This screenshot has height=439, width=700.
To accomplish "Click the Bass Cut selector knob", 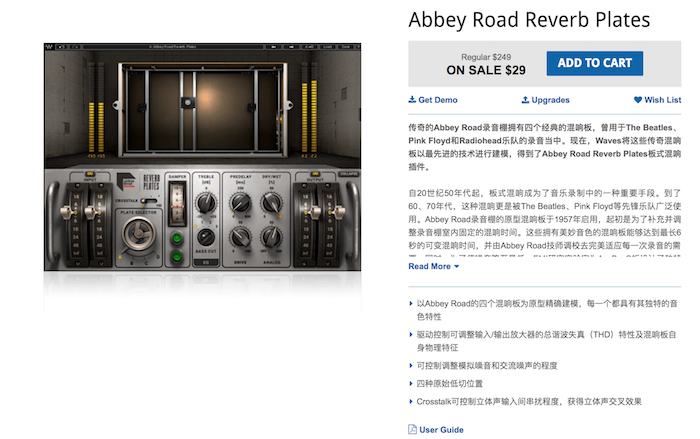I will [x=206, y=237].
